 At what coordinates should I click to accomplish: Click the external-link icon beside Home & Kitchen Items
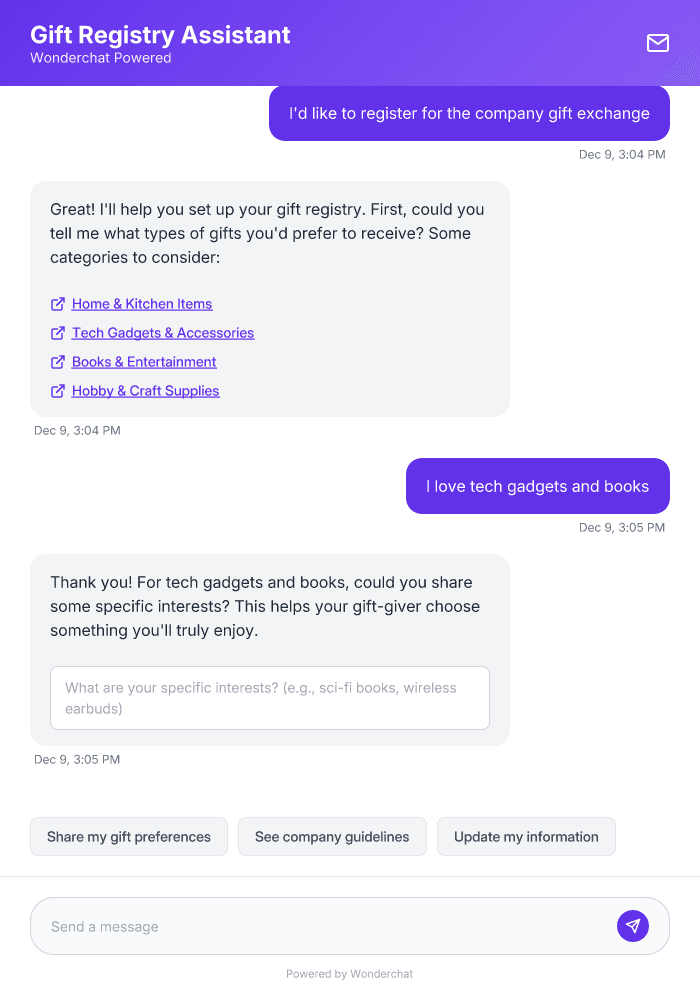[57, 303]
